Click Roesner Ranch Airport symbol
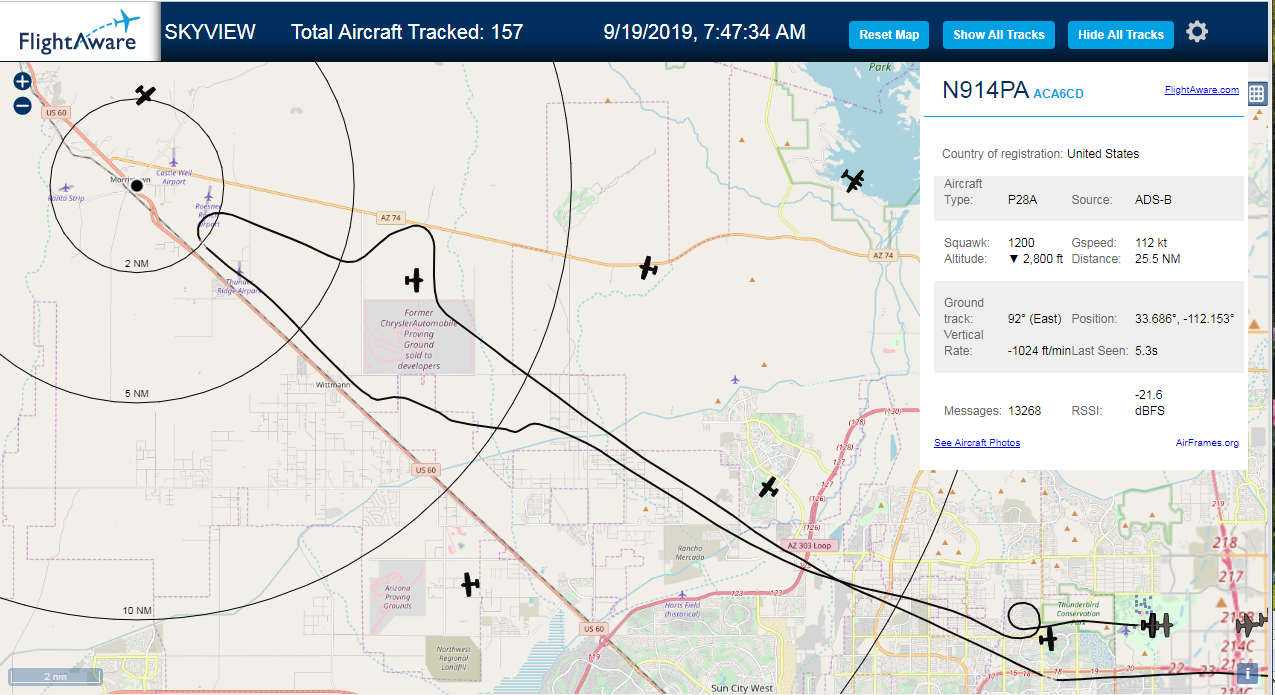The image size is (1275, 695). [209, 196]
